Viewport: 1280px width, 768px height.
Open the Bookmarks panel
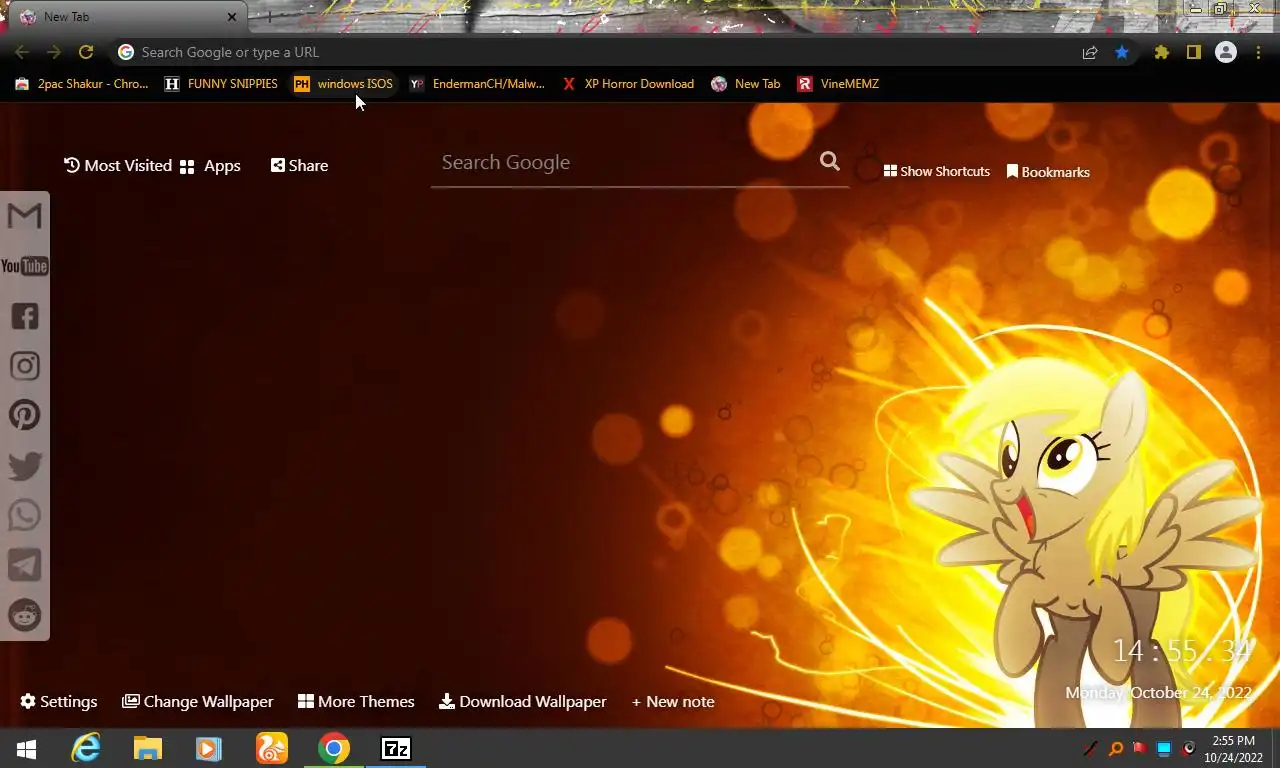tap(1048, 172)
